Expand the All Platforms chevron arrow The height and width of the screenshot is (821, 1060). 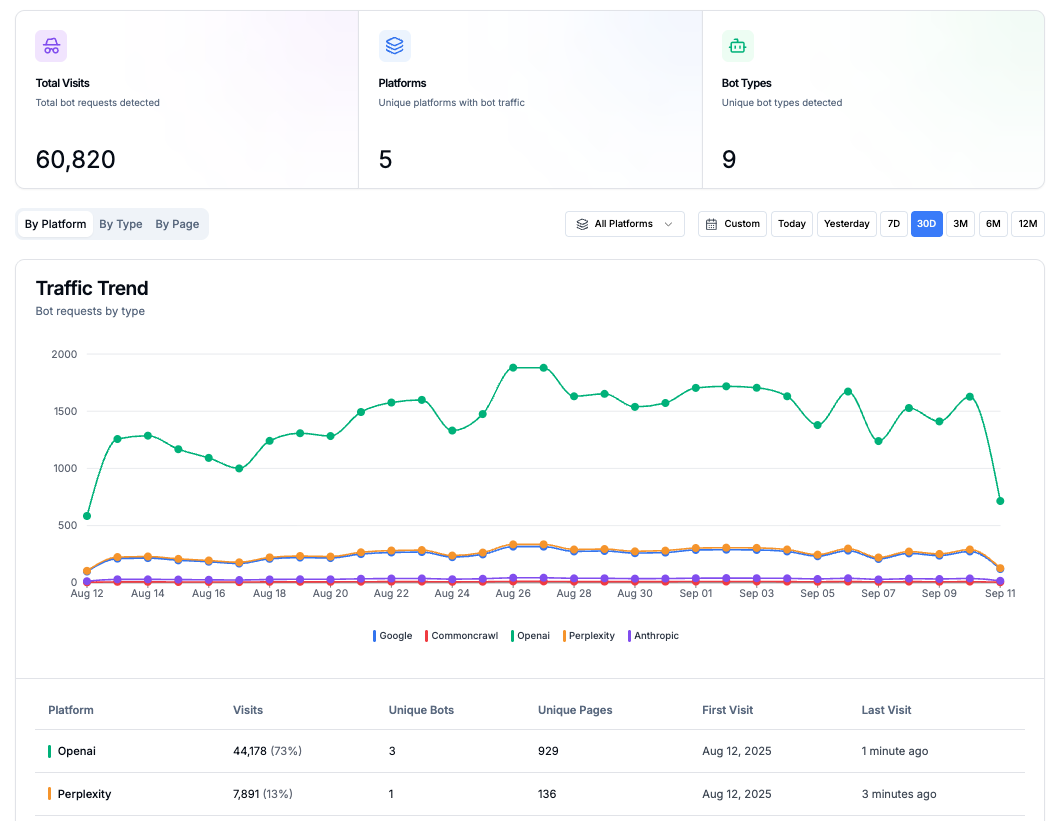pos(668,224)
